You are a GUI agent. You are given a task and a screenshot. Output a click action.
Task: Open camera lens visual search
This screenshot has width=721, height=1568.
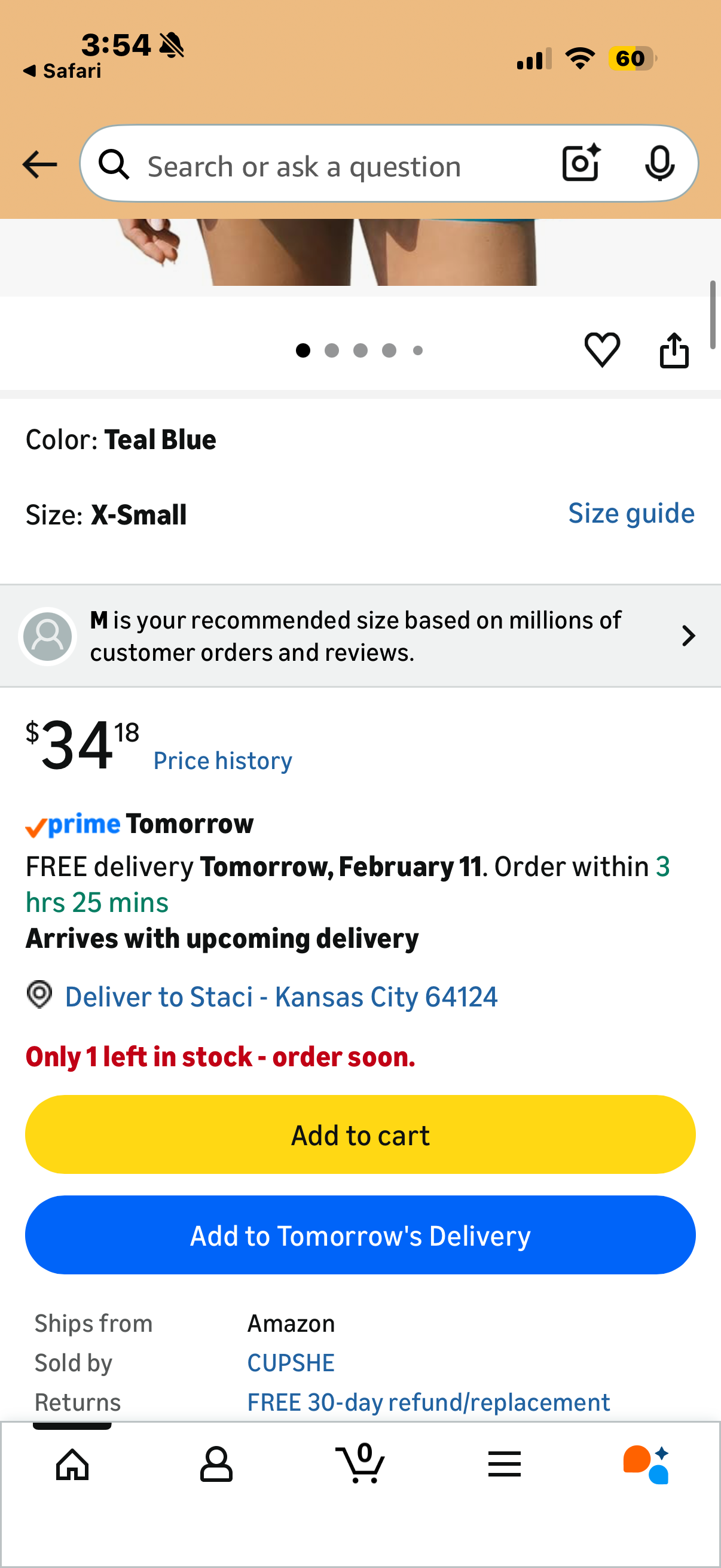tap(581, 163)
